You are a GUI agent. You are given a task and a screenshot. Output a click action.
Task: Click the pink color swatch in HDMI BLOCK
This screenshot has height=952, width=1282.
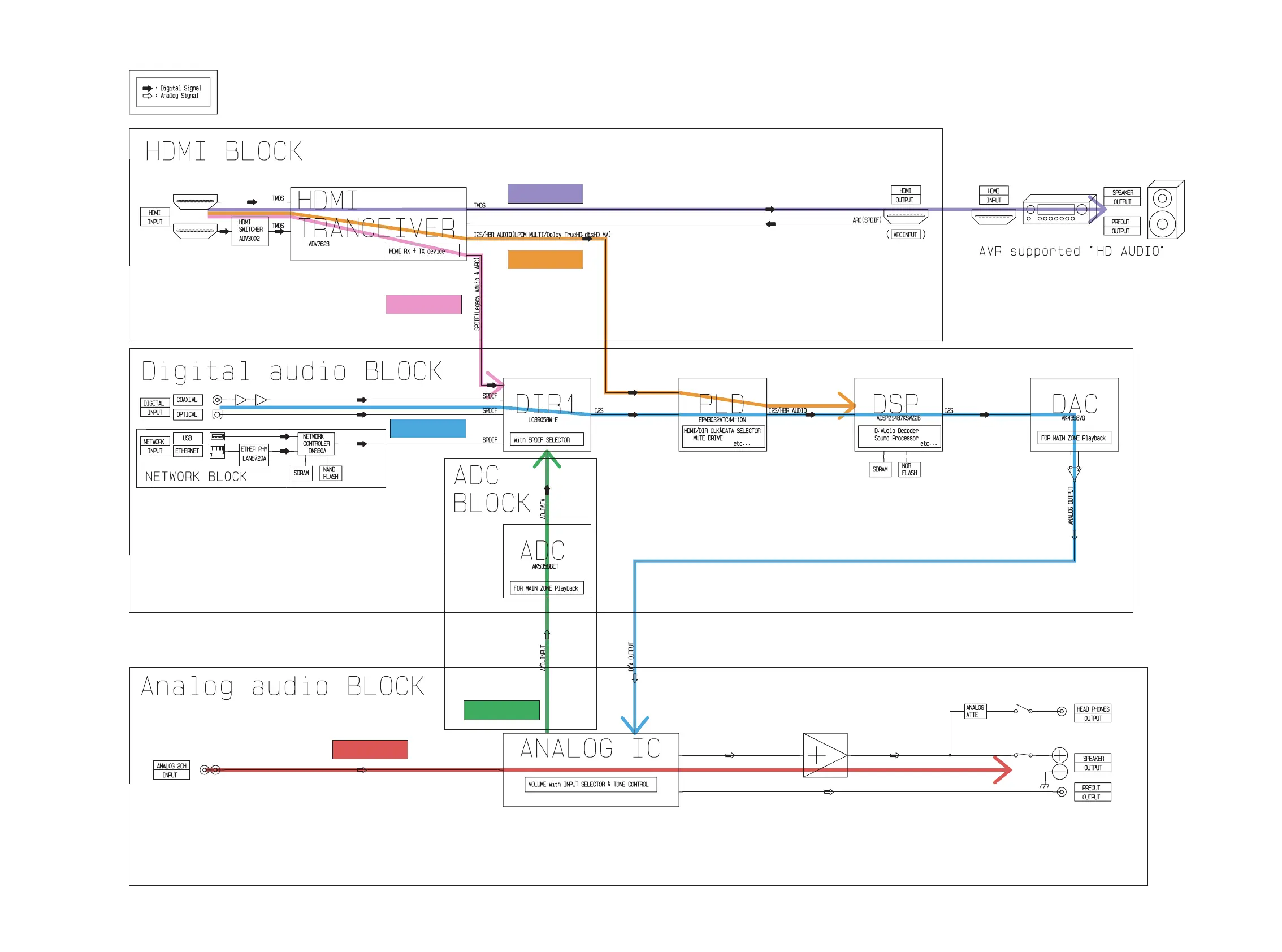pyautogui.click(x=423, y=304)
